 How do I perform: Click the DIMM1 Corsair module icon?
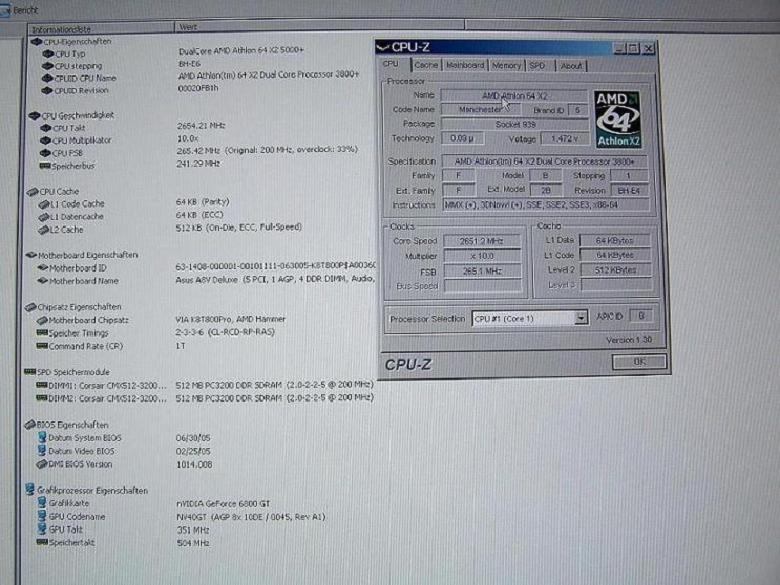point(41,385)
